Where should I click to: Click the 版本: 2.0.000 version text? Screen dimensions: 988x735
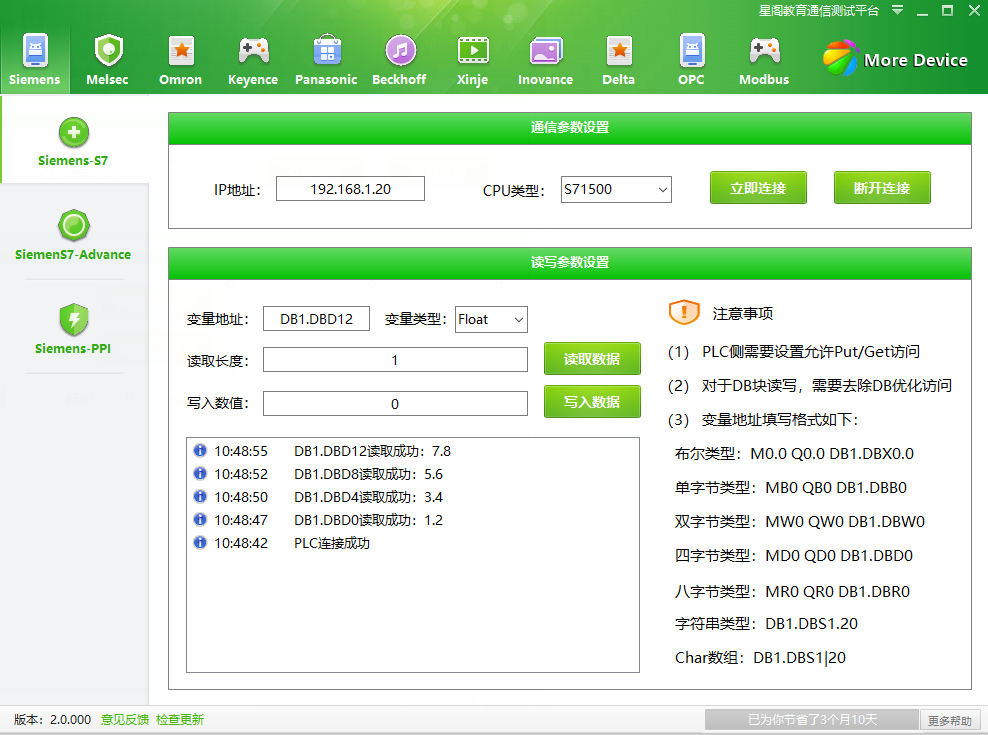(52, 719)
